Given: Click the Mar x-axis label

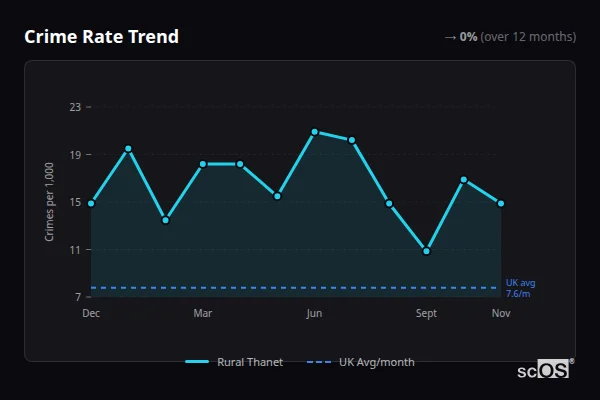Looking at the screenshot, I should (203, 313).
